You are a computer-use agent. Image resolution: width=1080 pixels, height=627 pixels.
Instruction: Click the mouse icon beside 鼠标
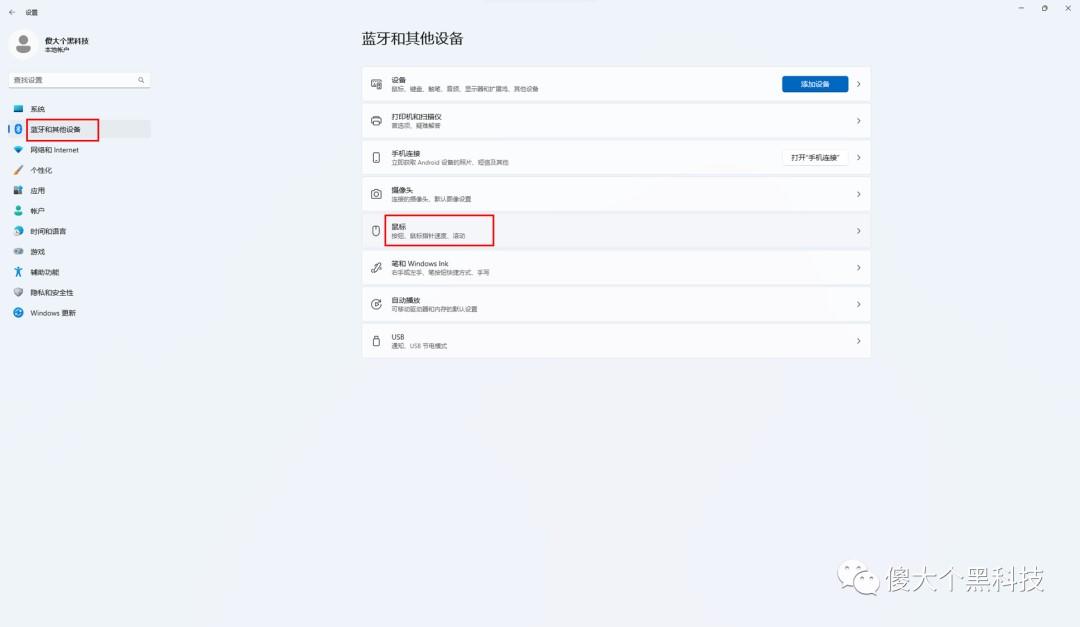(x=376, y=231)
